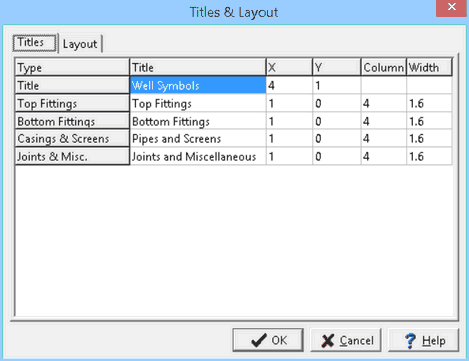This screenshot has height=361, width=469.
Task: Click Y value 1 in Title row
Action: [x=337, y=85]
